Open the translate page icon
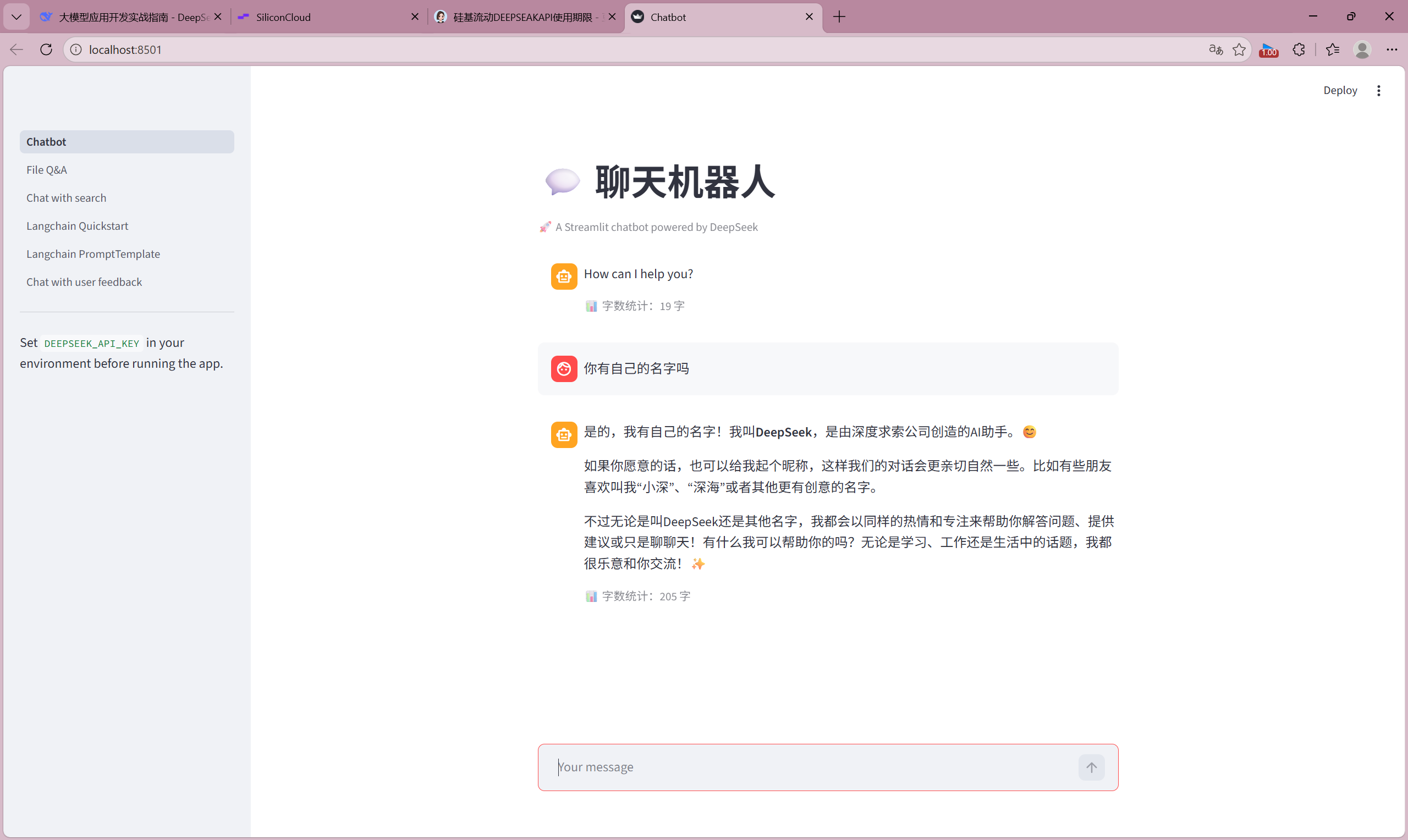 [x=1215, y=50]
